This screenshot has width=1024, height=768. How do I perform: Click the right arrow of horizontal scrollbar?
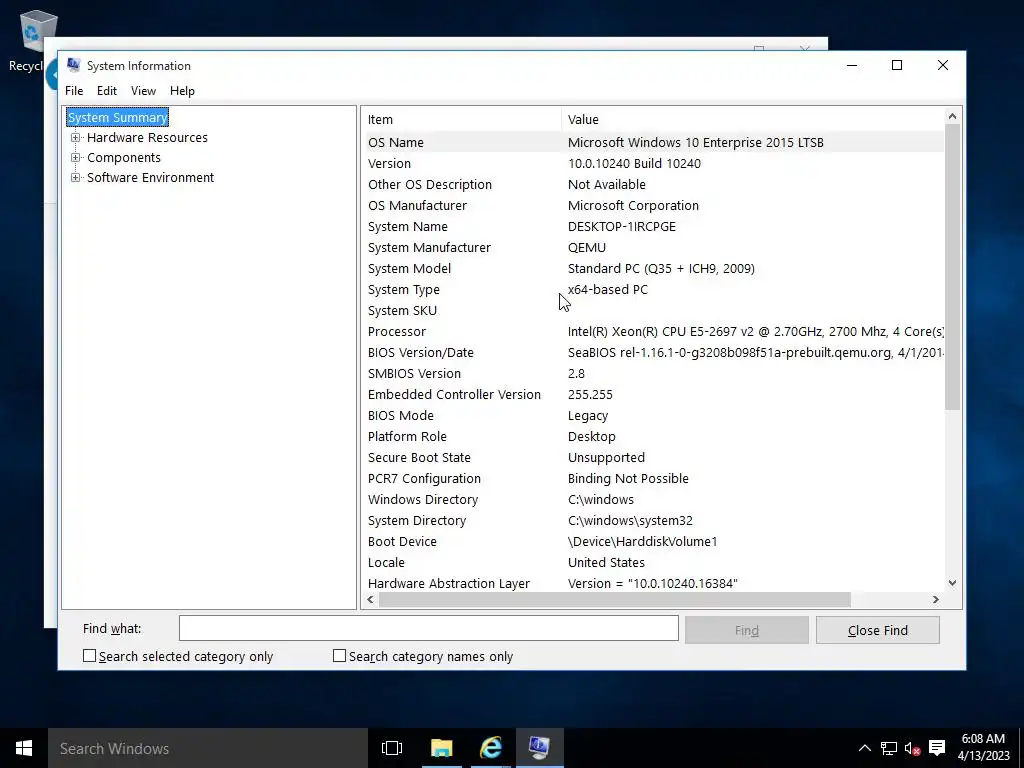point(936,600)
